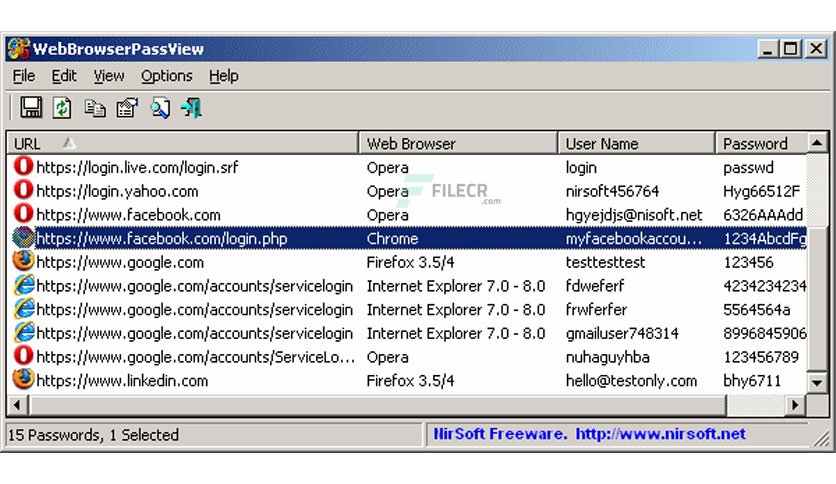This screenshot has height=484, width=836.
Task: Click the Refresh toolbar icon
Action: [x=62, y=107]
